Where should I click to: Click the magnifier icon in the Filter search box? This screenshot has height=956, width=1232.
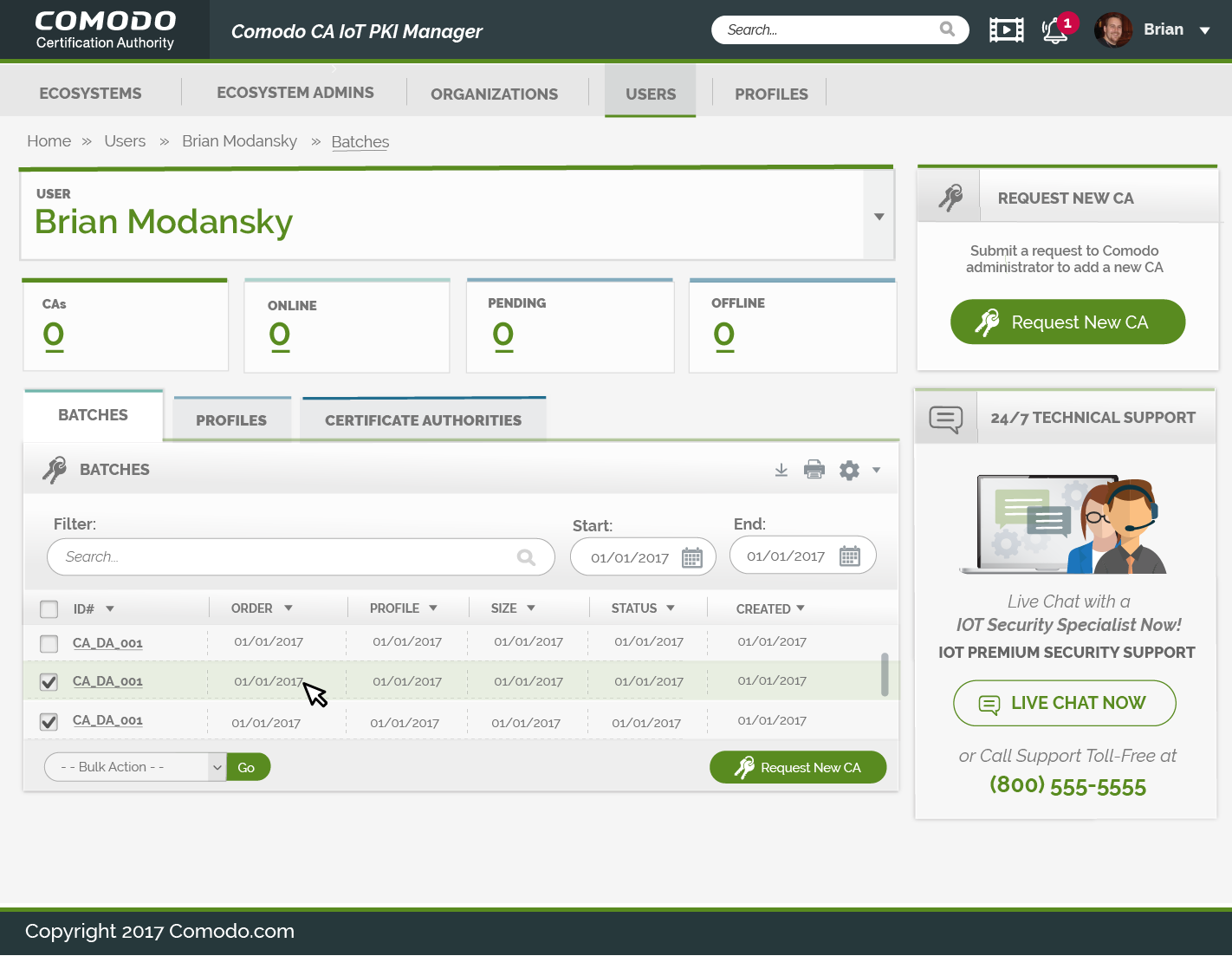[526, 557]
